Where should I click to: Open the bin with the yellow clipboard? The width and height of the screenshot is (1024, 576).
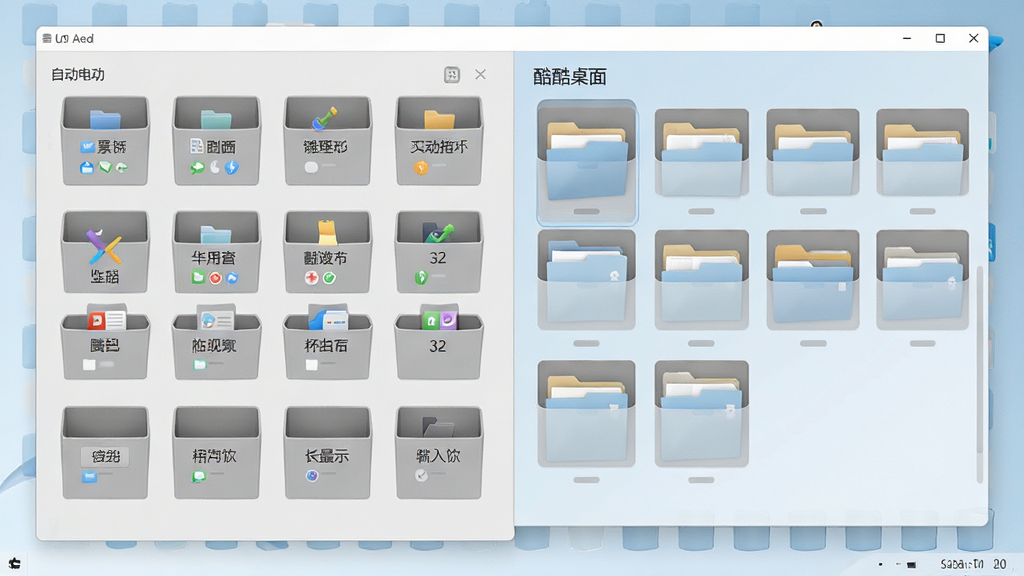327,252
